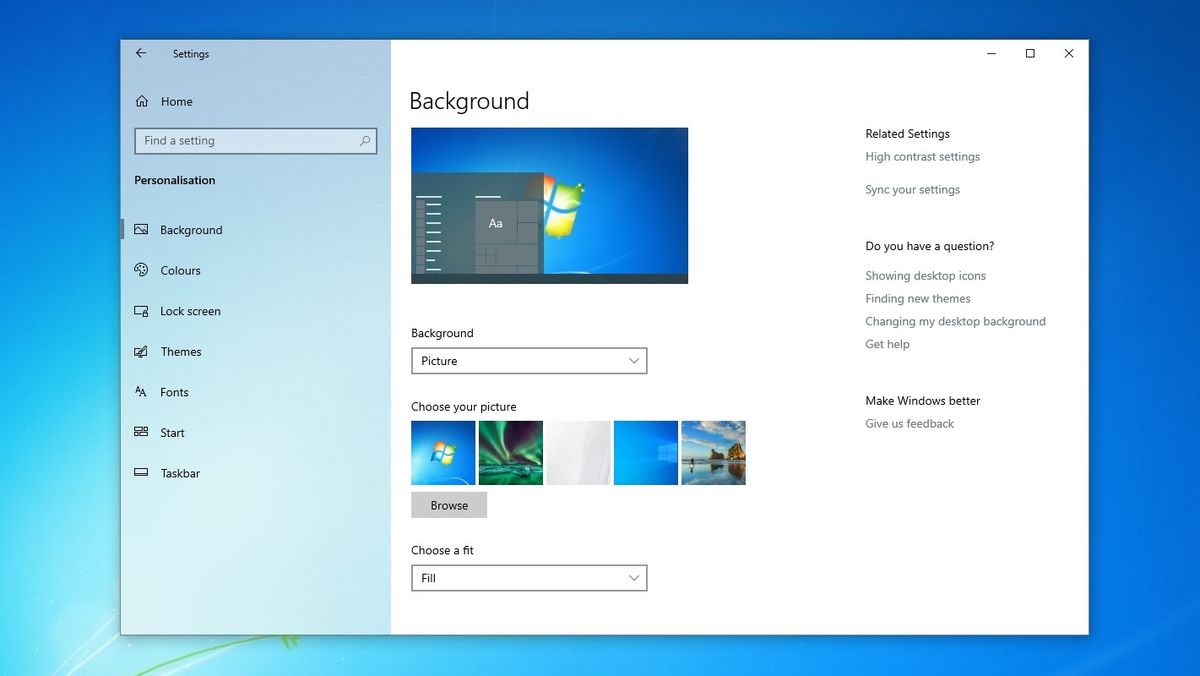Click 'Sync your settings'
The image size is (1200, 676).
click(x=912, y=189)
